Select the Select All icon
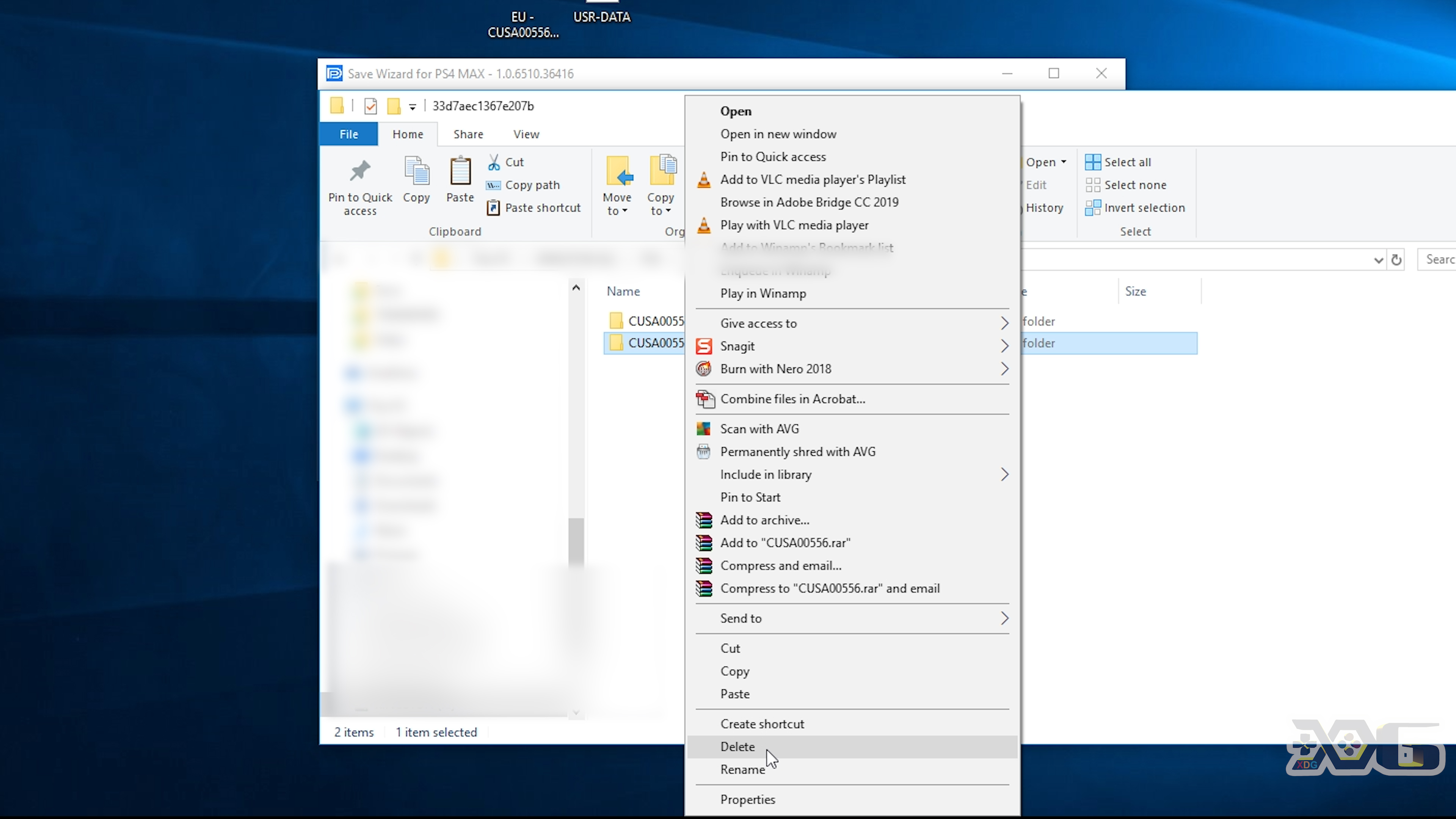This screenshot has width=1456, height=819. (x=1093, y=162)
